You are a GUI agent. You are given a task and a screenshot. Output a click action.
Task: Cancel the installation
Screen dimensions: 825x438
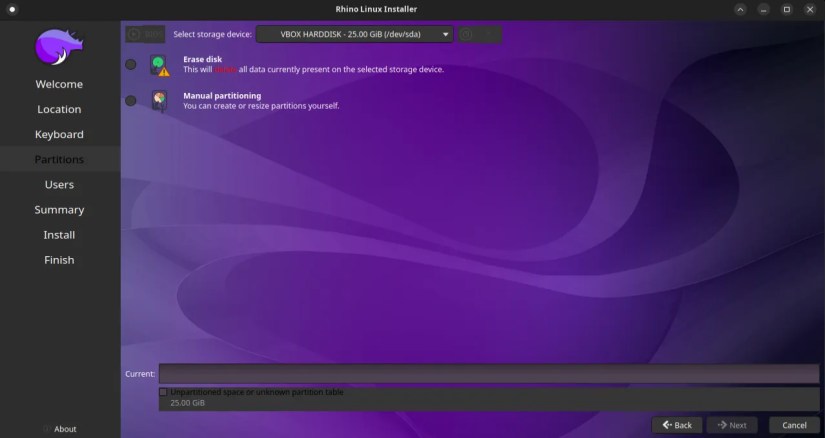tap(794, 425)
